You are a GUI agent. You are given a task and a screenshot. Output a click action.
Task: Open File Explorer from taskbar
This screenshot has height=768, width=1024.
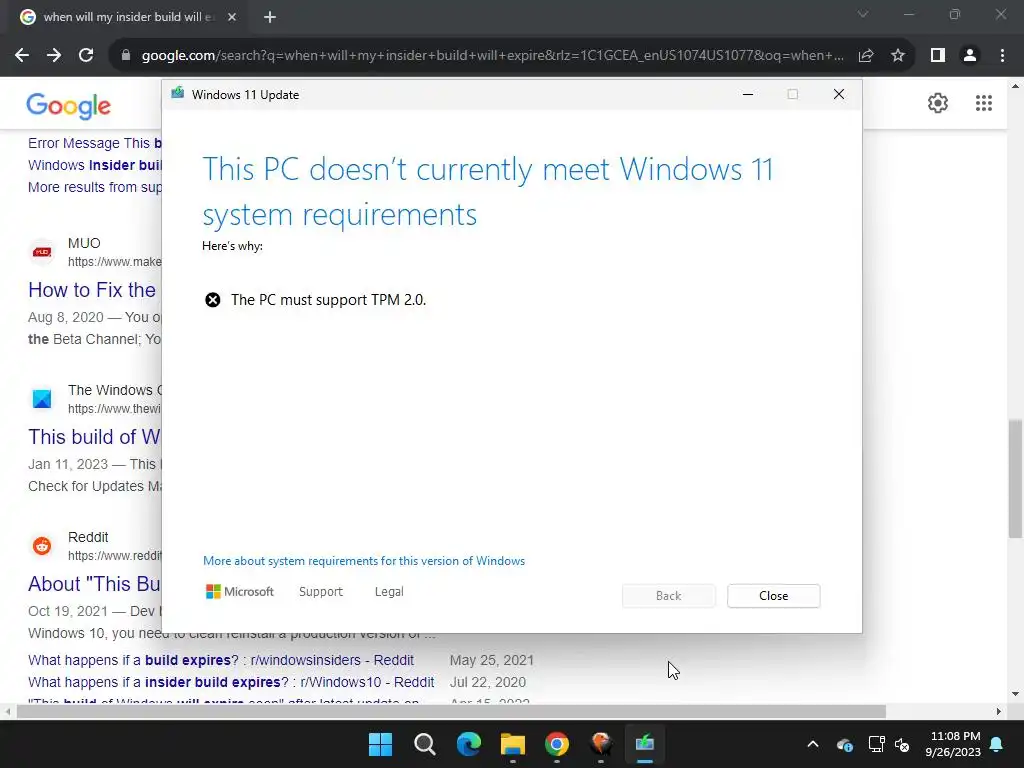tap(513, 744)
